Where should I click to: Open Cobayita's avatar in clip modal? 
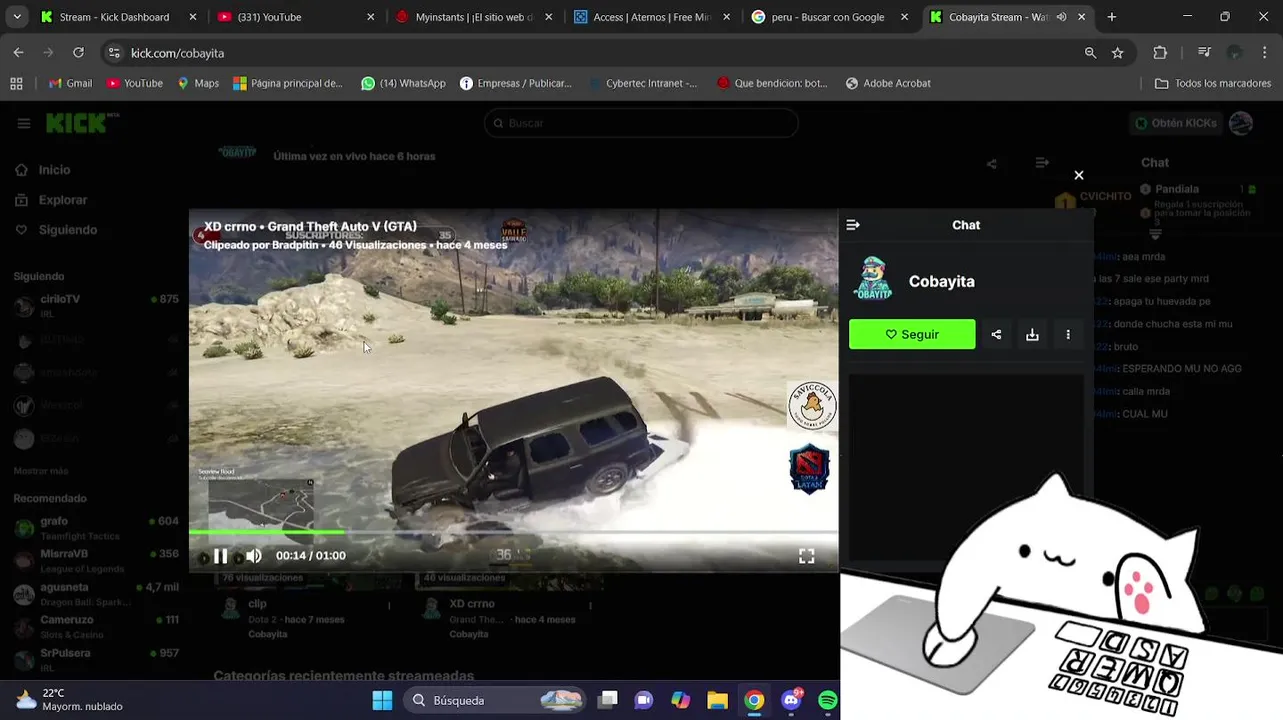point(873,280)
